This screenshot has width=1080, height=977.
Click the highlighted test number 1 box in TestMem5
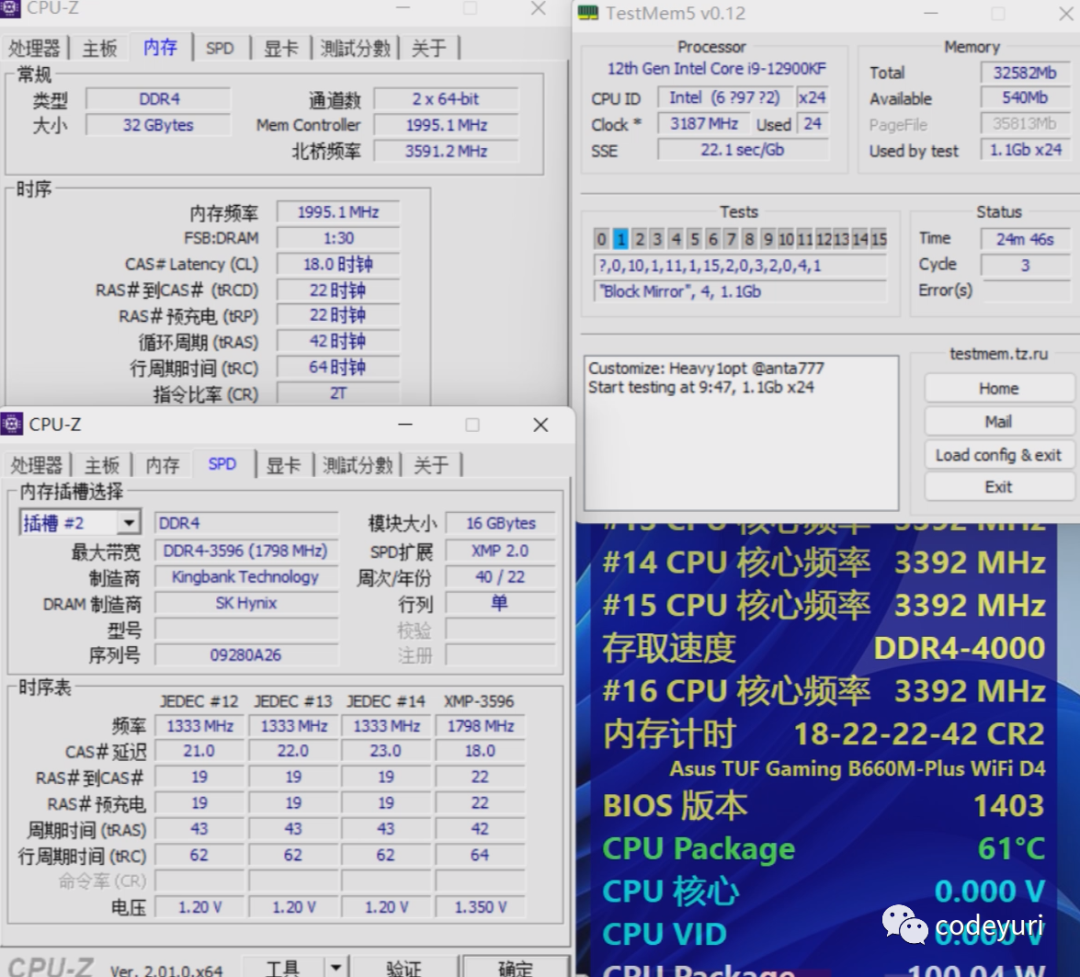coord(621,239)
